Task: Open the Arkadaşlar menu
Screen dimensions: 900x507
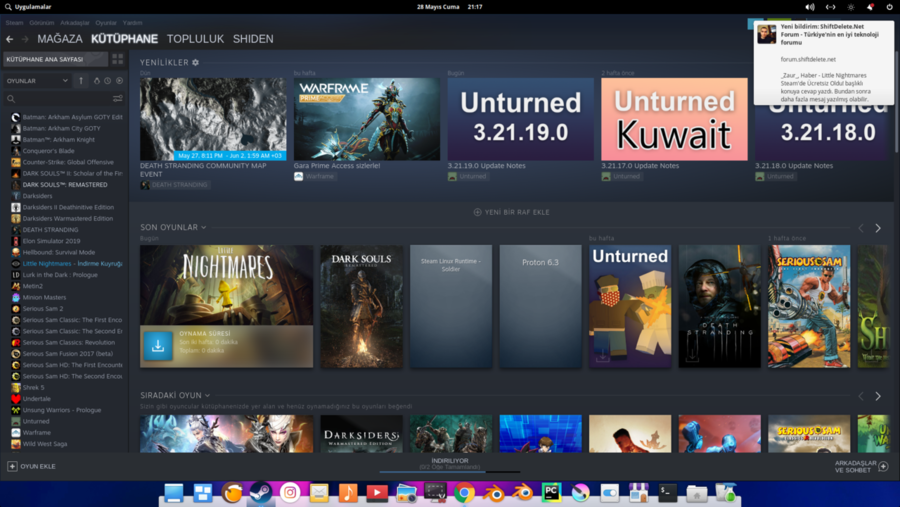Action: click(75, 23)
